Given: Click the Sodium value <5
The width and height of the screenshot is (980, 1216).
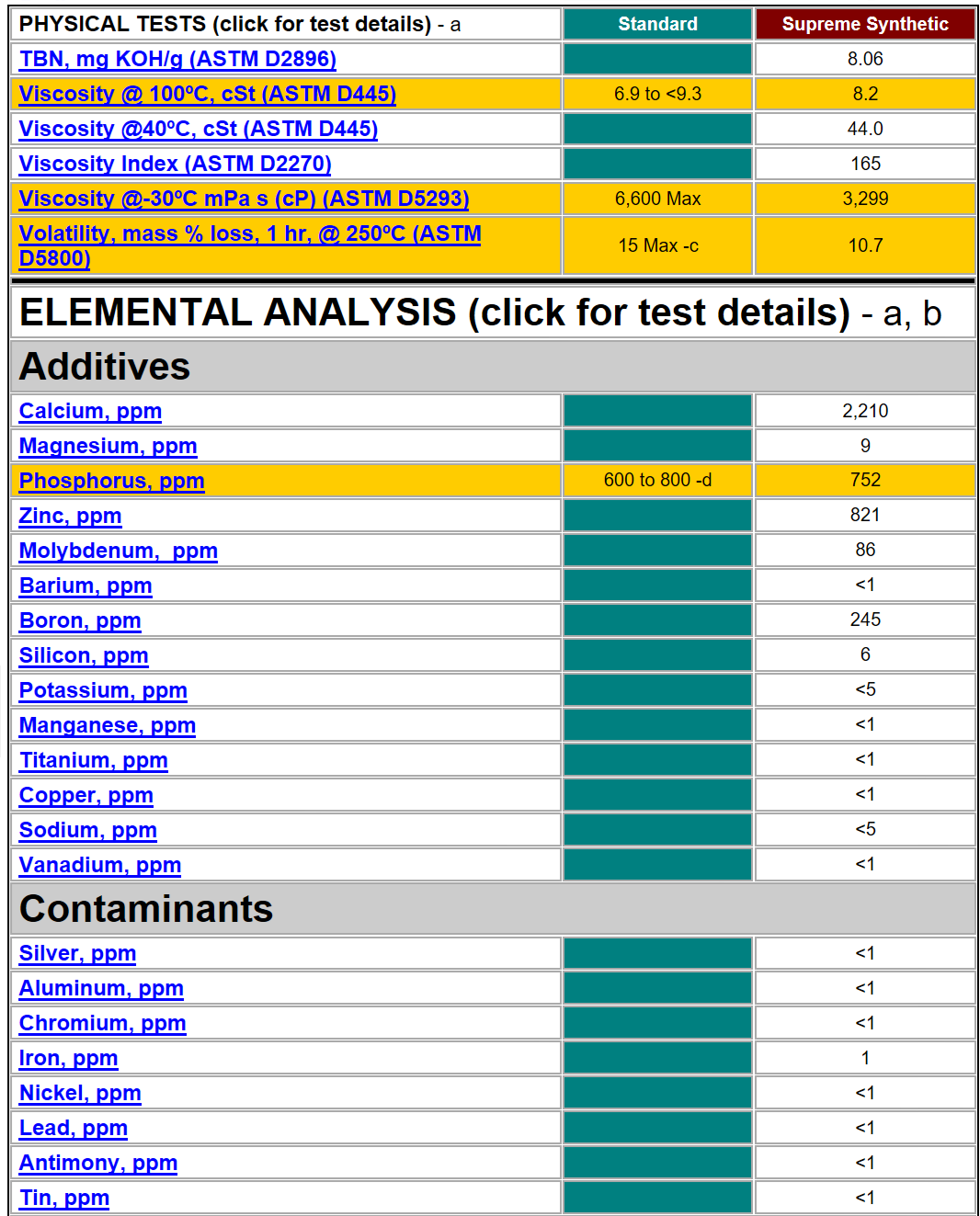Looking at the screenshot, I should [x=865, y=830].
